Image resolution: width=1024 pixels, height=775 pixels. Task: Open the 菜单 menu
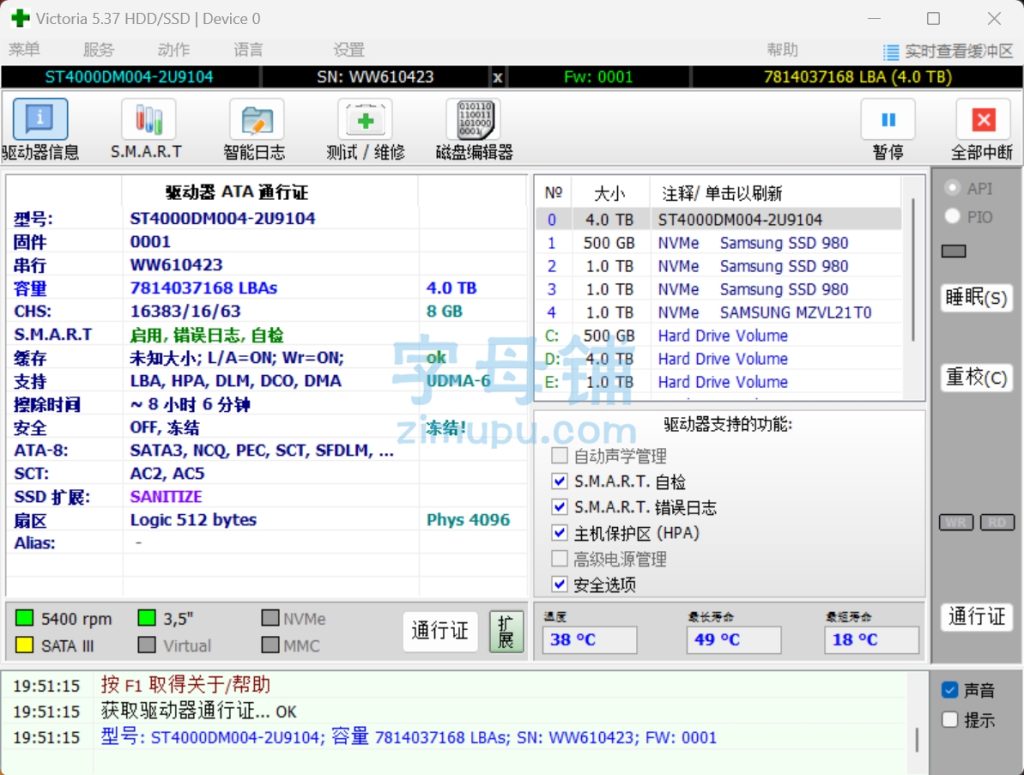[x=25, y=50]
